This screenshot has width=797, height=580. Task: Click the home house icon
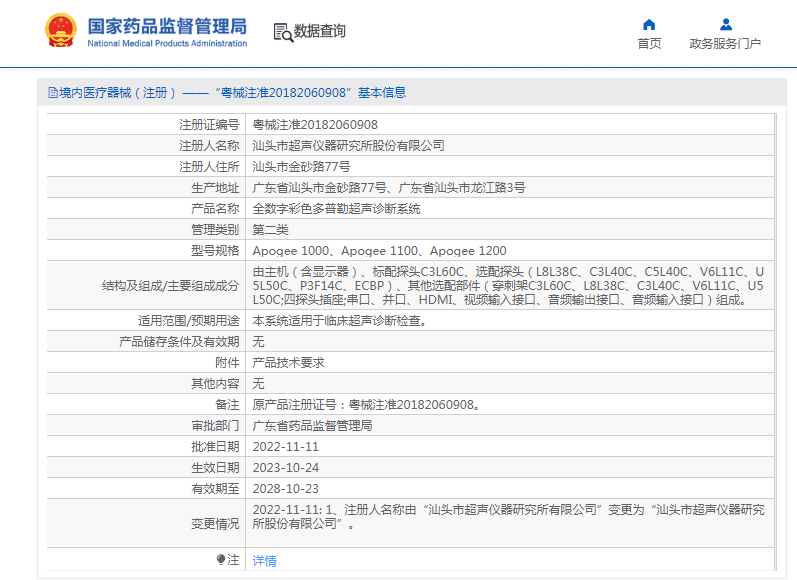(649, 24)
